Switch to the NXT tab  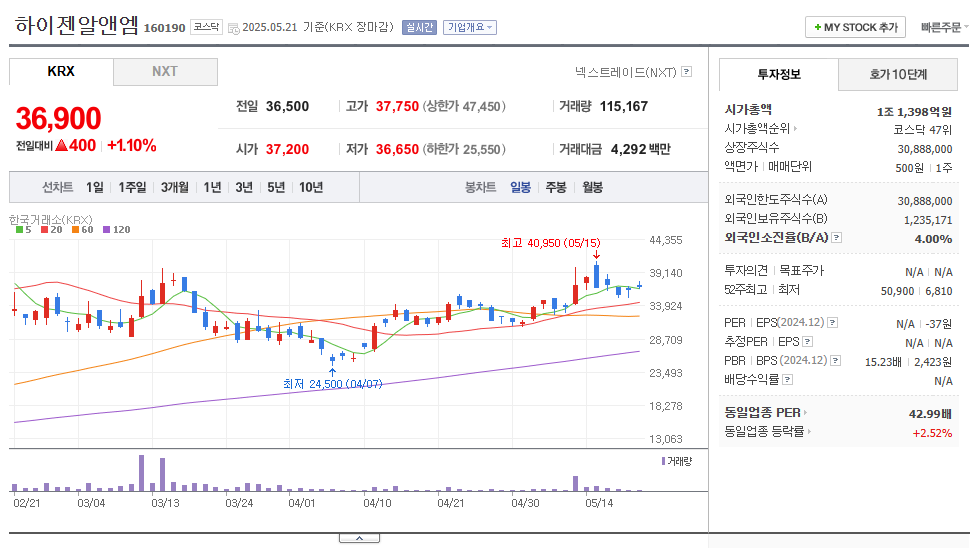(x=165, y=72)
